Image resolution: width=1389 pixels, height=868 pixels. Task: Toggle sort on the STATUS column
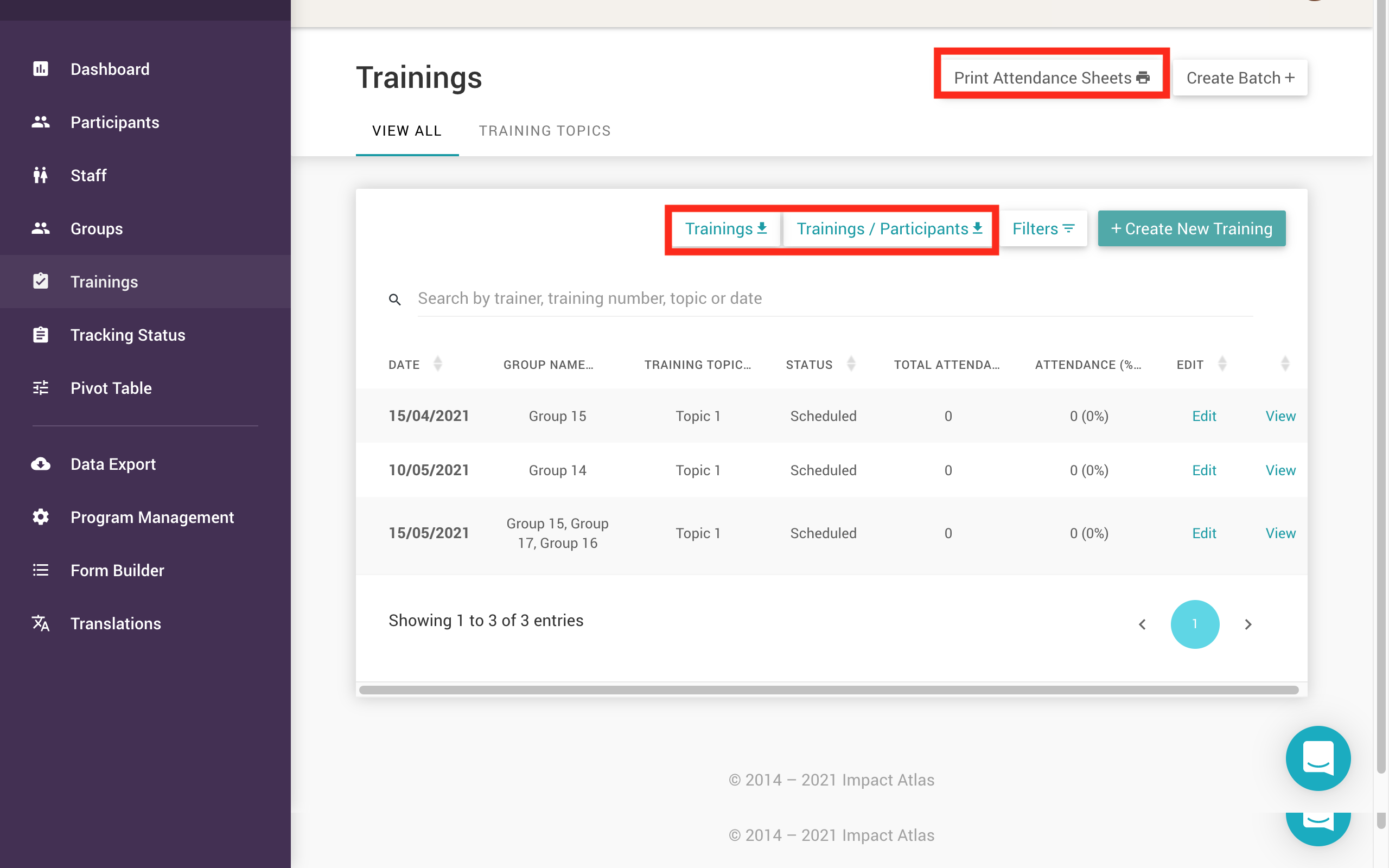[851, 363]
